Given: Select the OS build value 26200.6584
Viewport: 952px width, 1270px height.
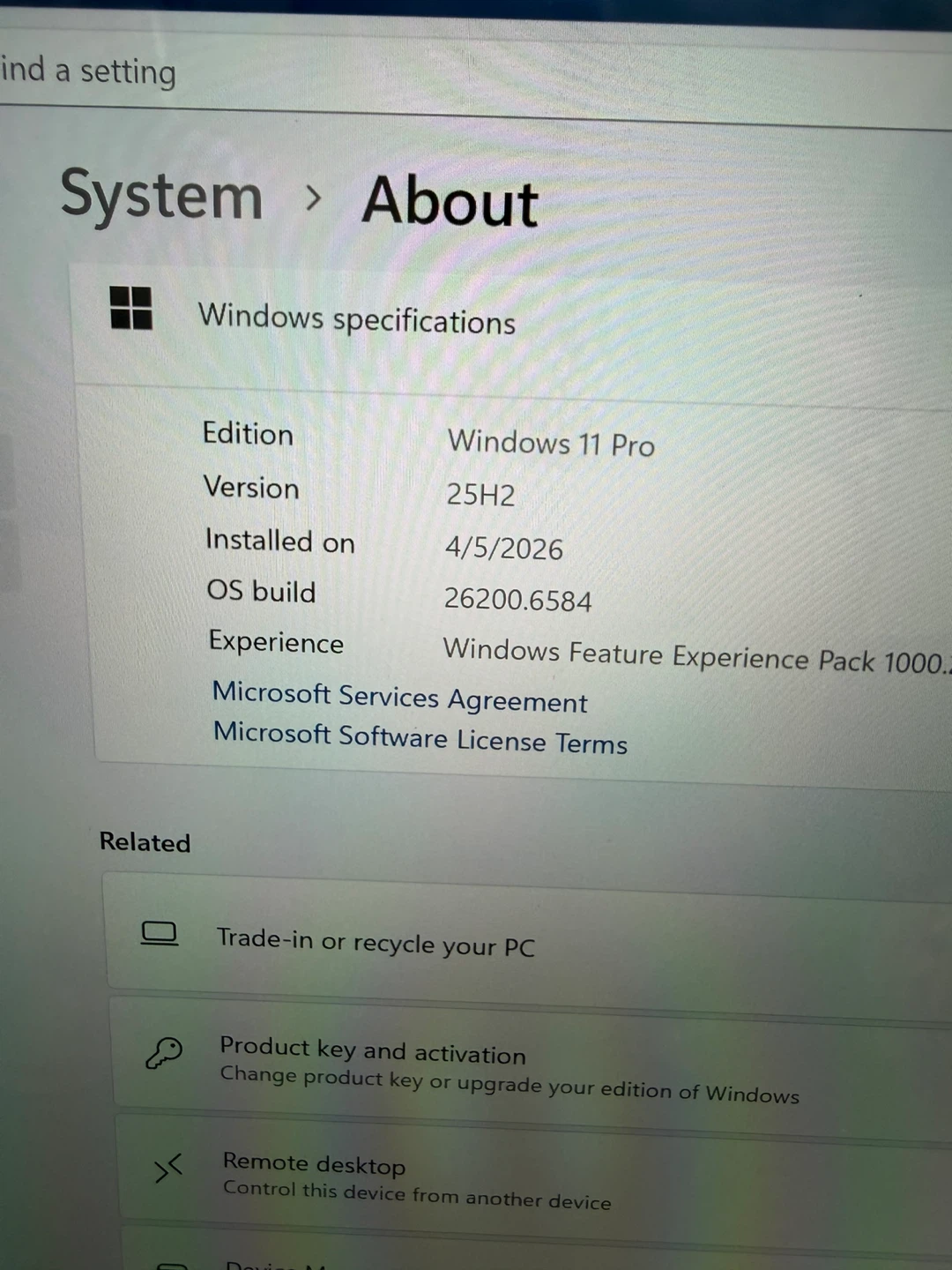Looking at the screenshot, I should [517, 600].
